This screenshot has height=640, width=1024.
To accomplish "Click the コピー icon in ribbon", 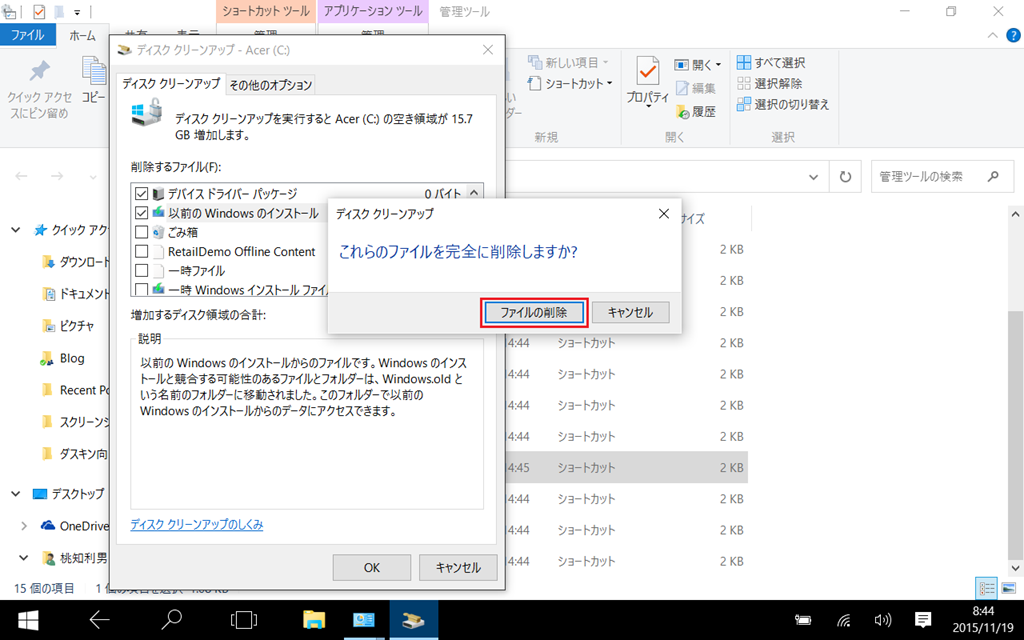I will pos(94,71).
